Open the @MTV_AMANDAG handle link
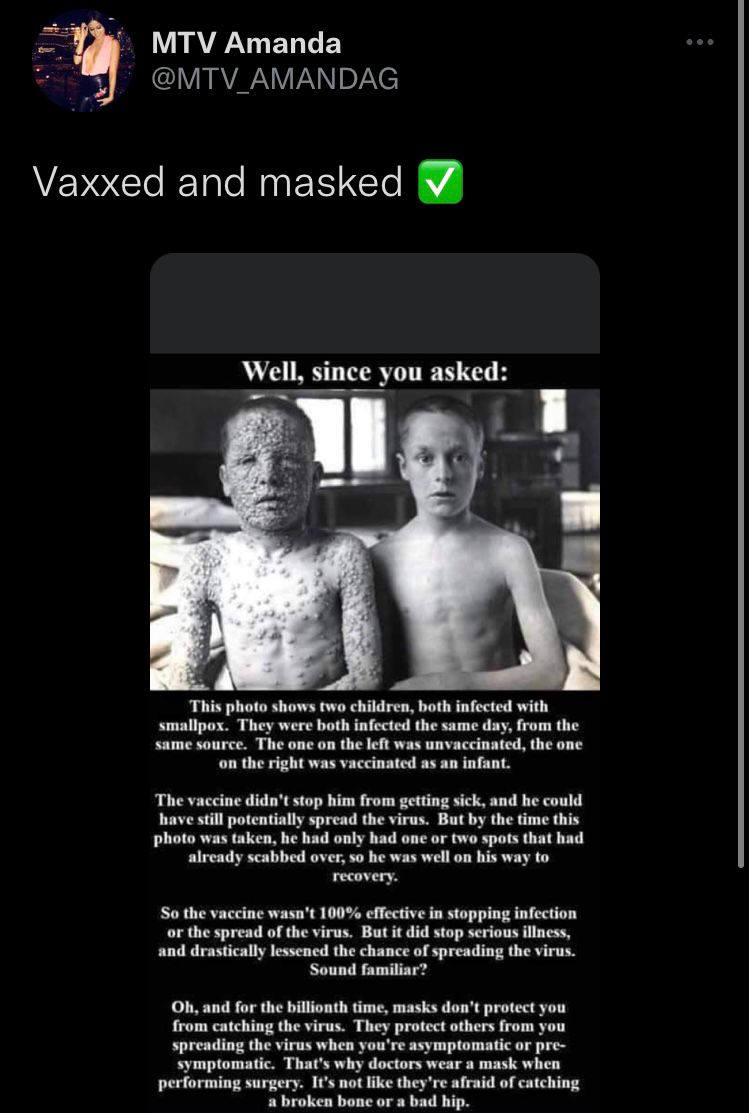The height and width of the screenshot is (1113, 749). click(x=275, y=79)
